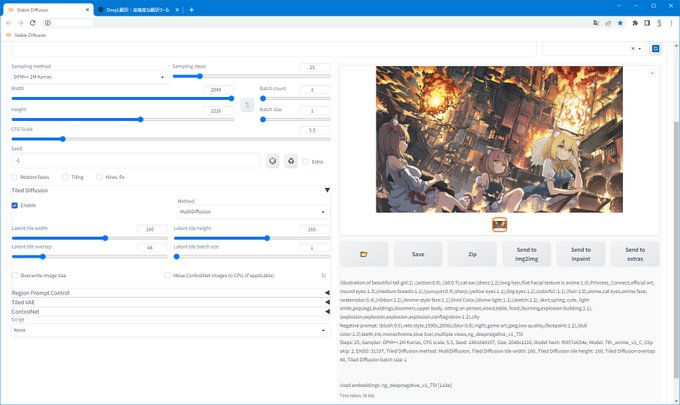
Task: Select the generated image thumbnail
Action: [x=500, y=225]
